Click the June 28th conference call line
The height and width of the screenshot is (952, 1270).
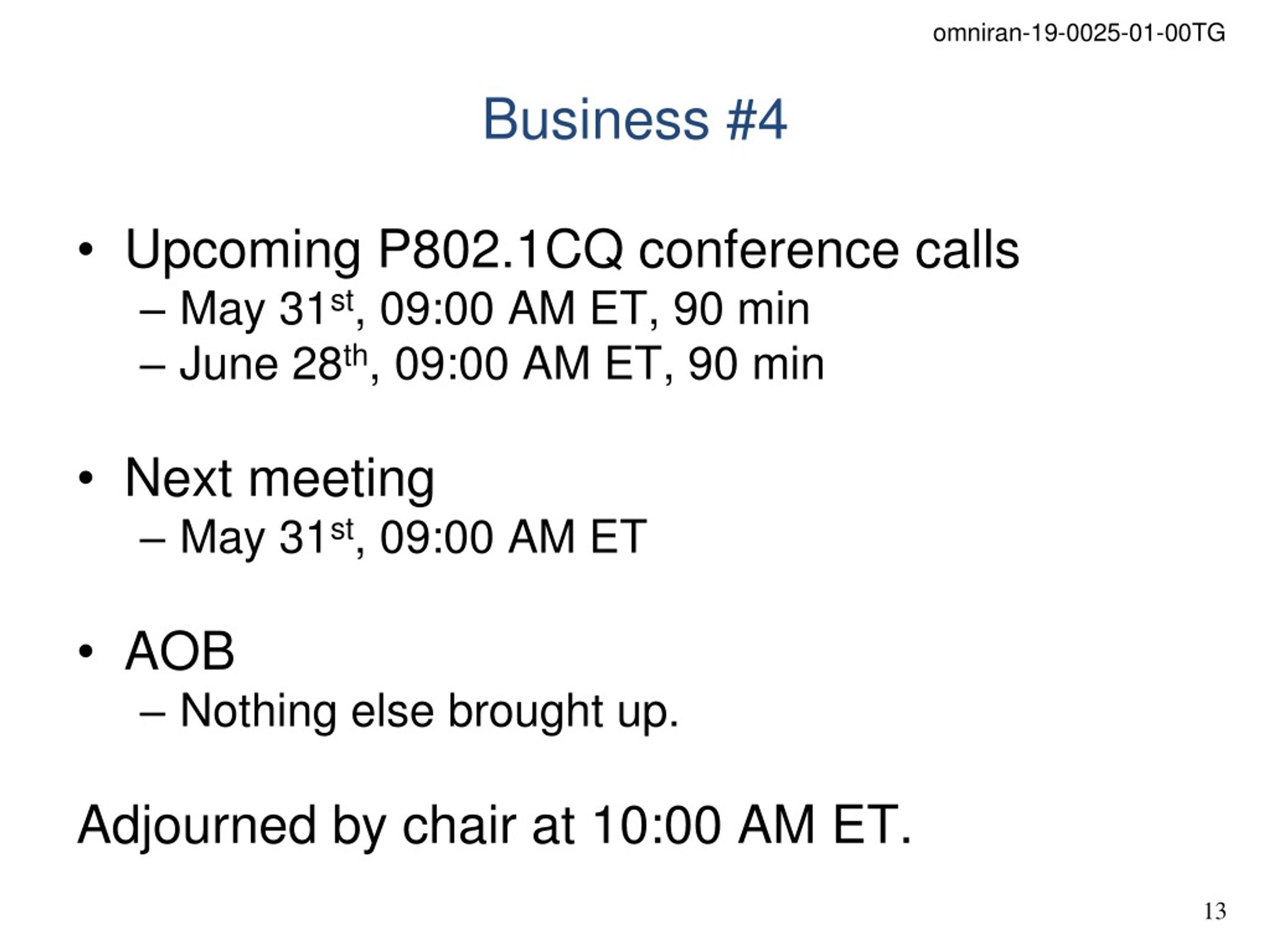[x=502, y=364]
